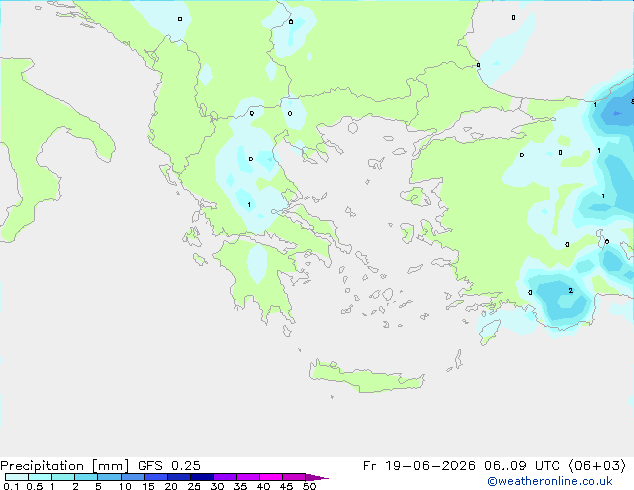Click the '0.1' legend scale label
This screenshot has width=634, height=490.
11,486
